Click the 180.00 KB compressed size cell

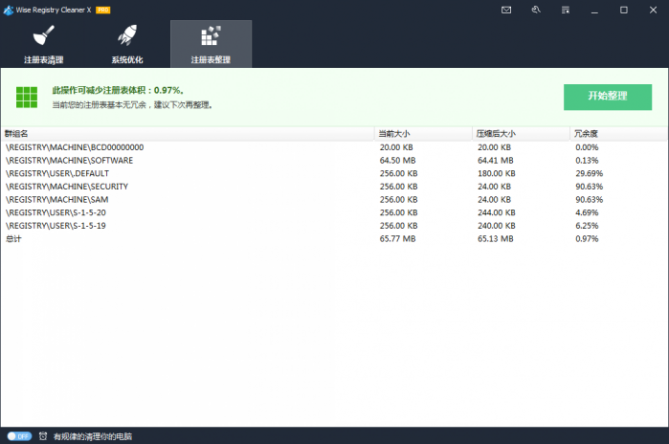496,173
